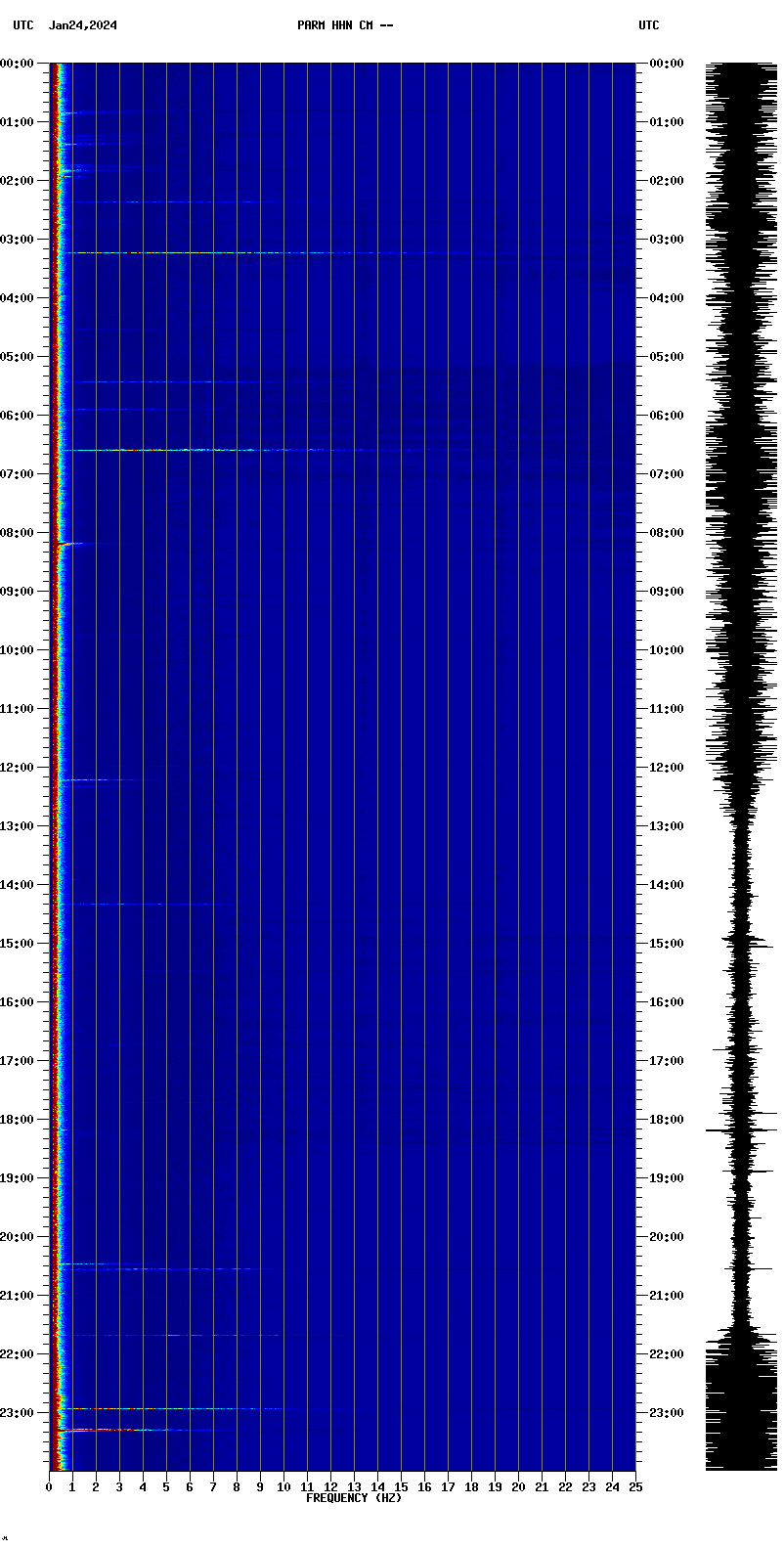The image size is (784, 1549).
Task: Click the 08:00 time label on right axis
Action: (x=668, y=533)
